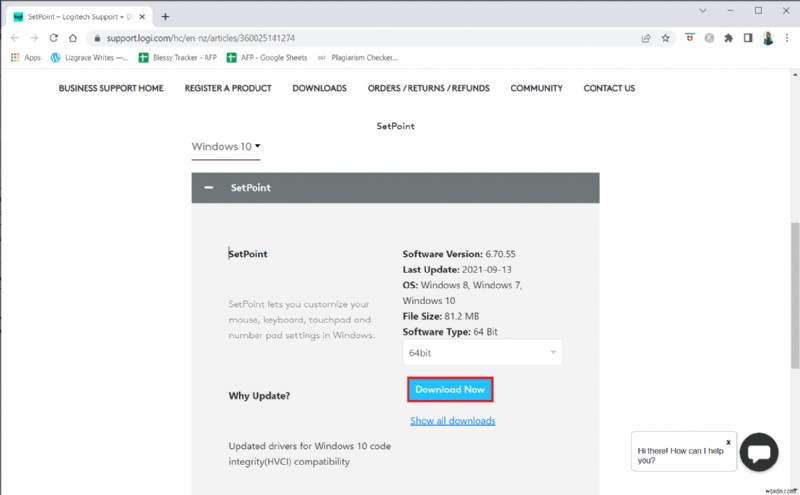Viewport: 800px width, 495px height.
Task: Open the Plagiarism Checker bookmark
Action: [357, 58]
